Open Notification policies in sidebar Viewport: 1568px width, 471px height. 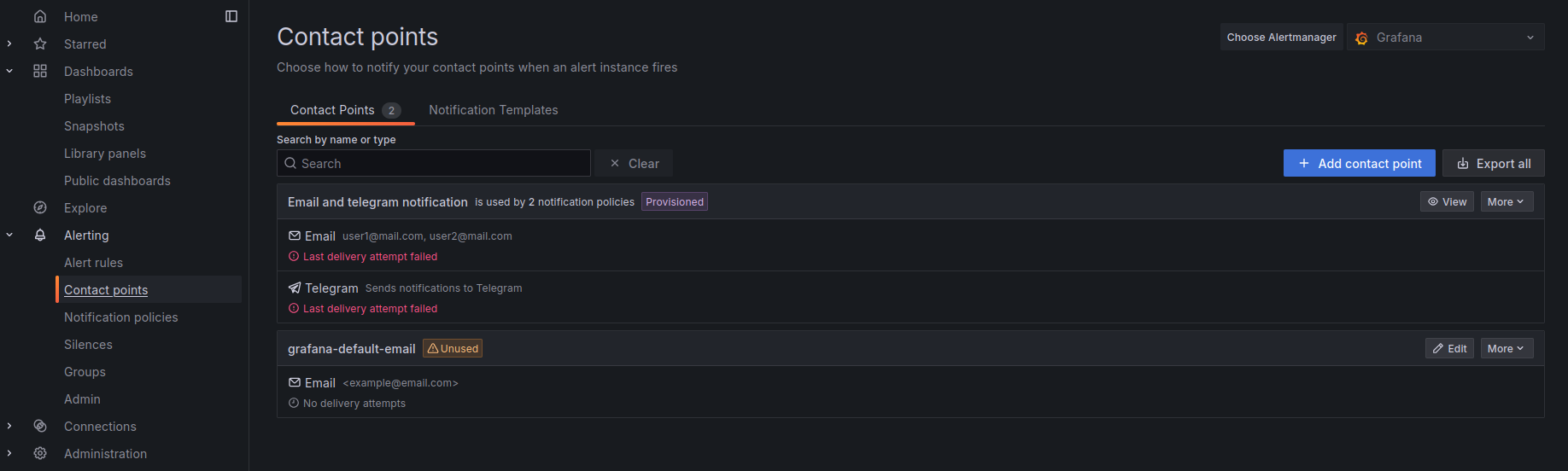pyautogui.click(x=121, y=317)
